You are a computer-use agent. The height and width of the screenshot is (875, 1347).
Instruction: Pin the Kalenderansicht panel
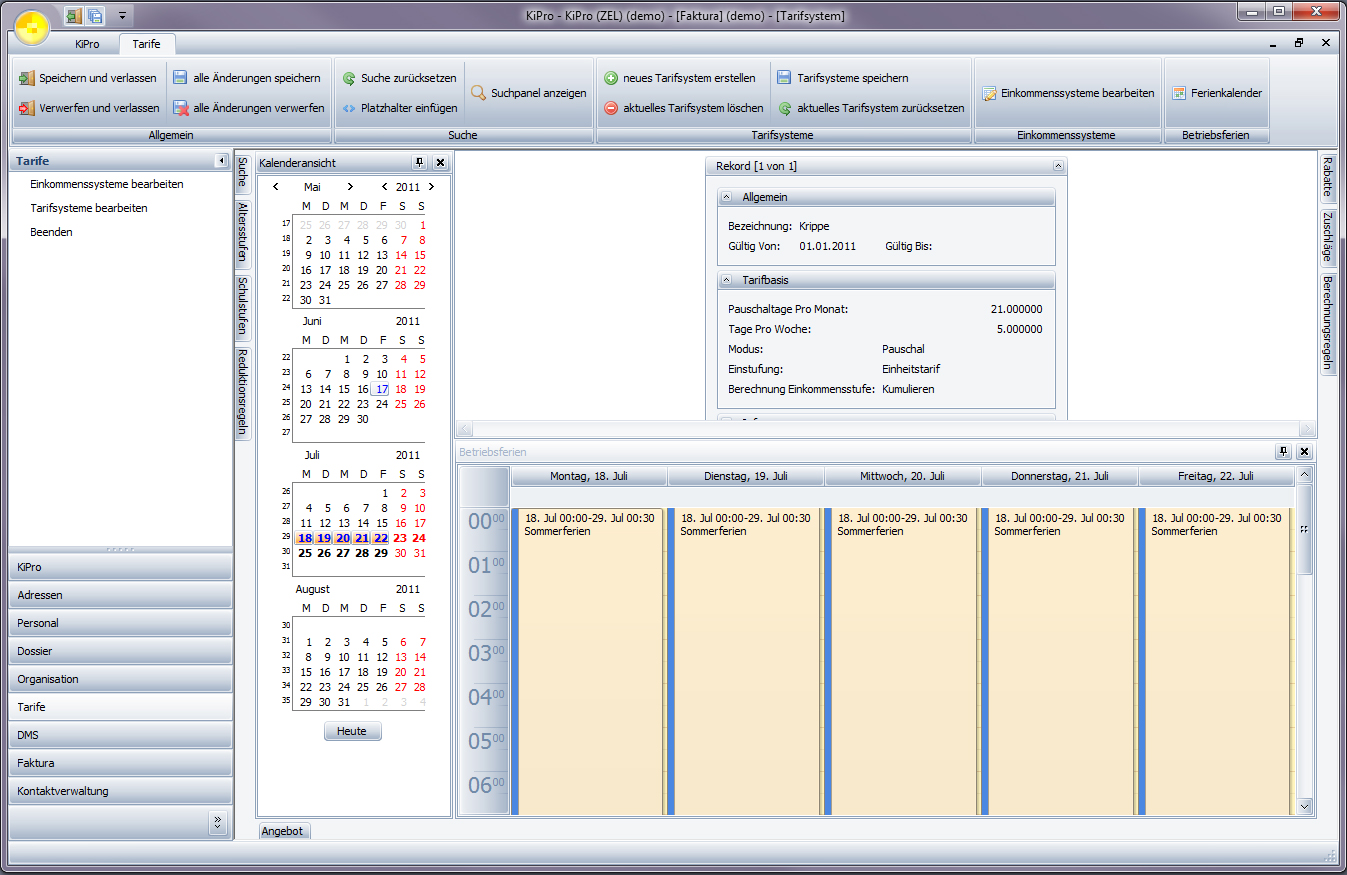[x=419, y=163]
